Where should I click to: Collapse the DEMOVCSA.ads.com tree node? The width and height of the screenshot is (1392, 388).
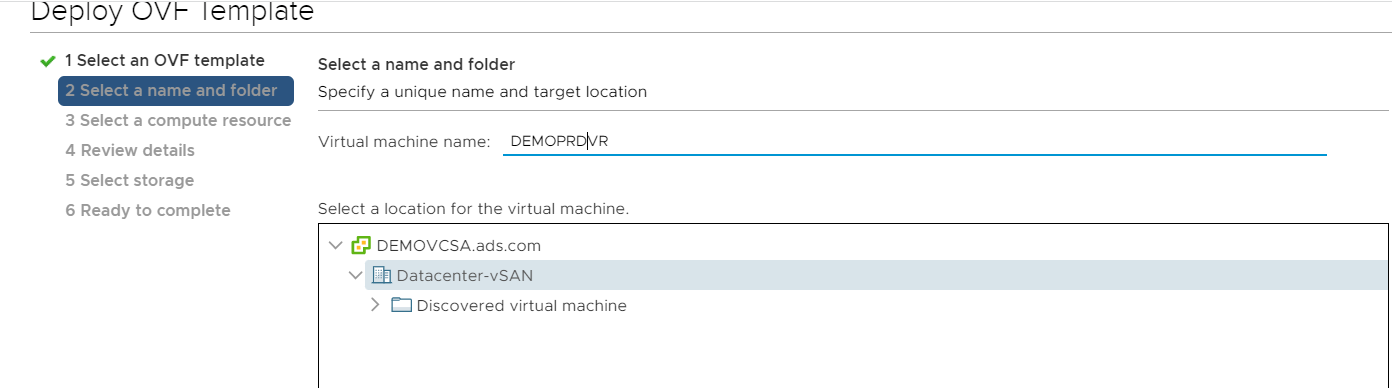[335, 245]
